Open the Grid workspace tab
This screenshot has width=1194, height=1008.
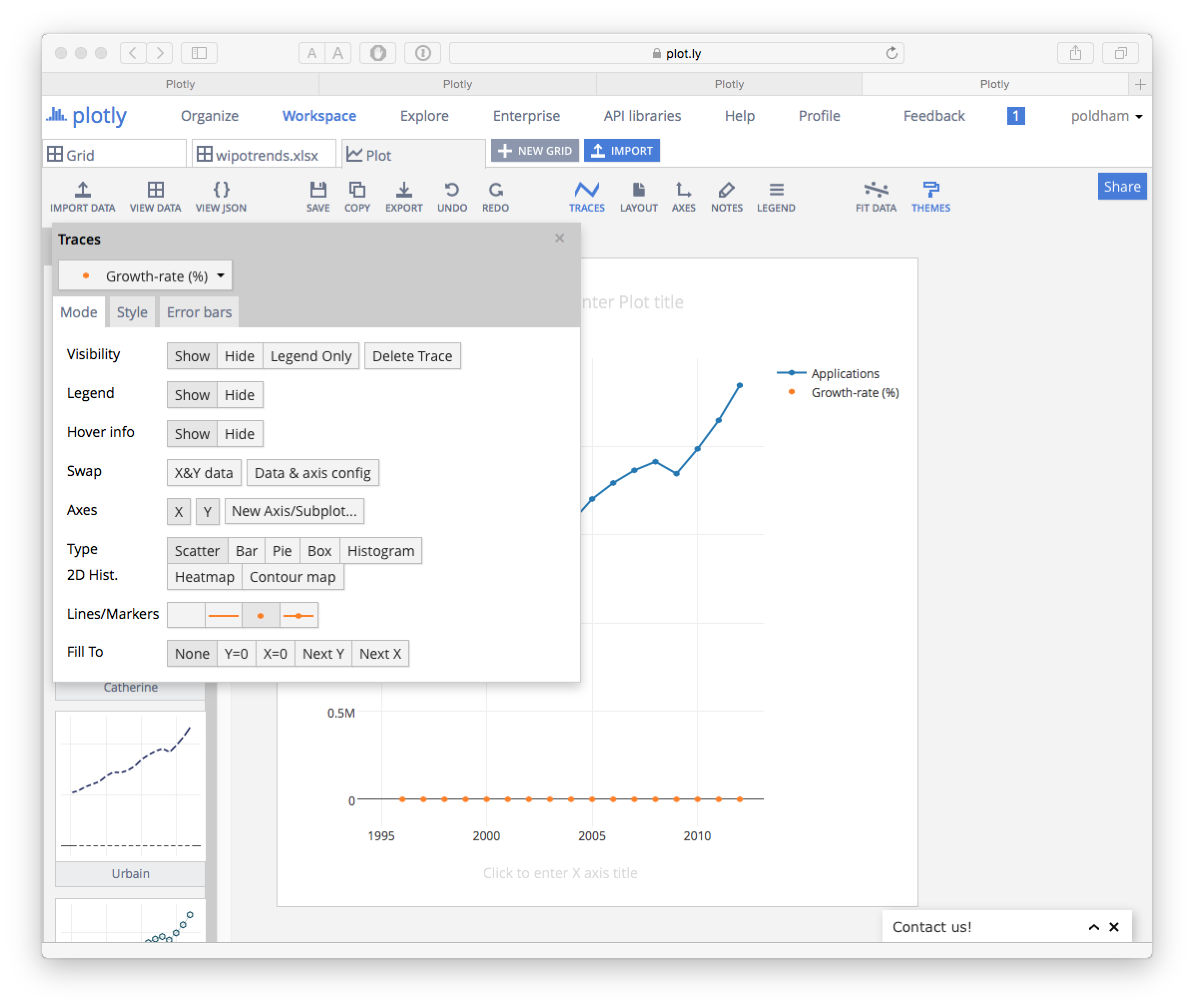[x=115, y=154]
